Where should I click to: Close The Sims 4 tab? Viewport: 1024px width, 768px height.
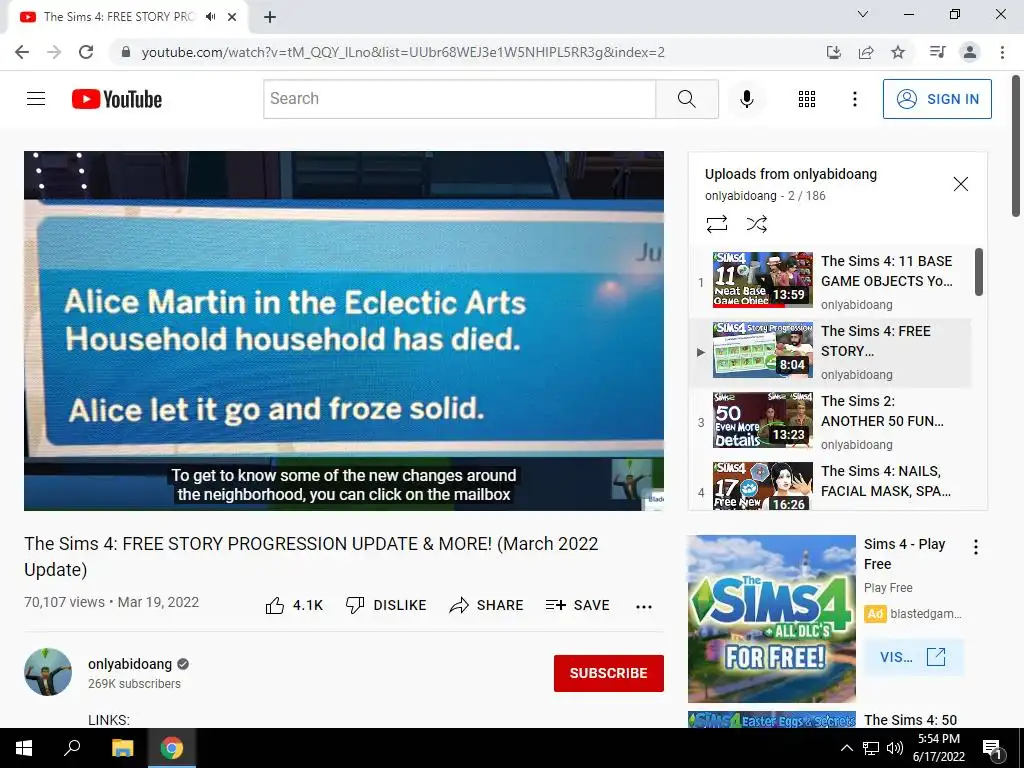[232, 17]
